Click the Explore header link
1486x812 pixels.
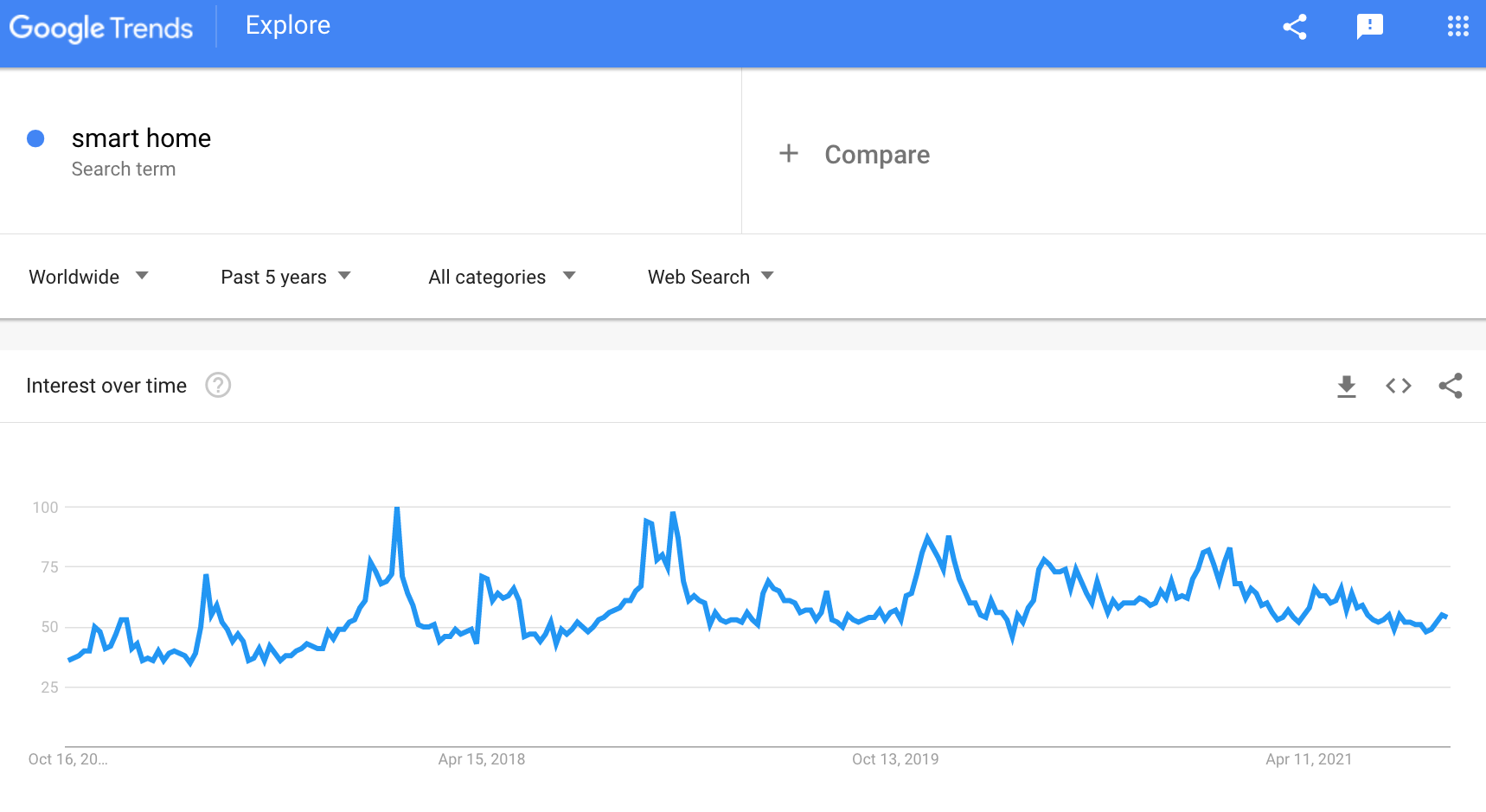coord(287,26)
